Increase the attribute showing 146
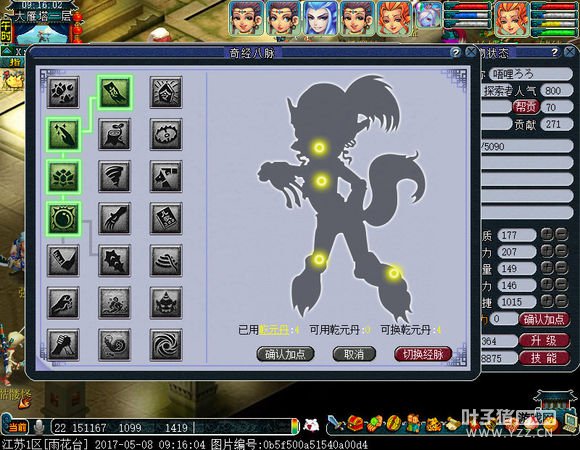This screenshot has height=450, width=580. pos(547,284)
